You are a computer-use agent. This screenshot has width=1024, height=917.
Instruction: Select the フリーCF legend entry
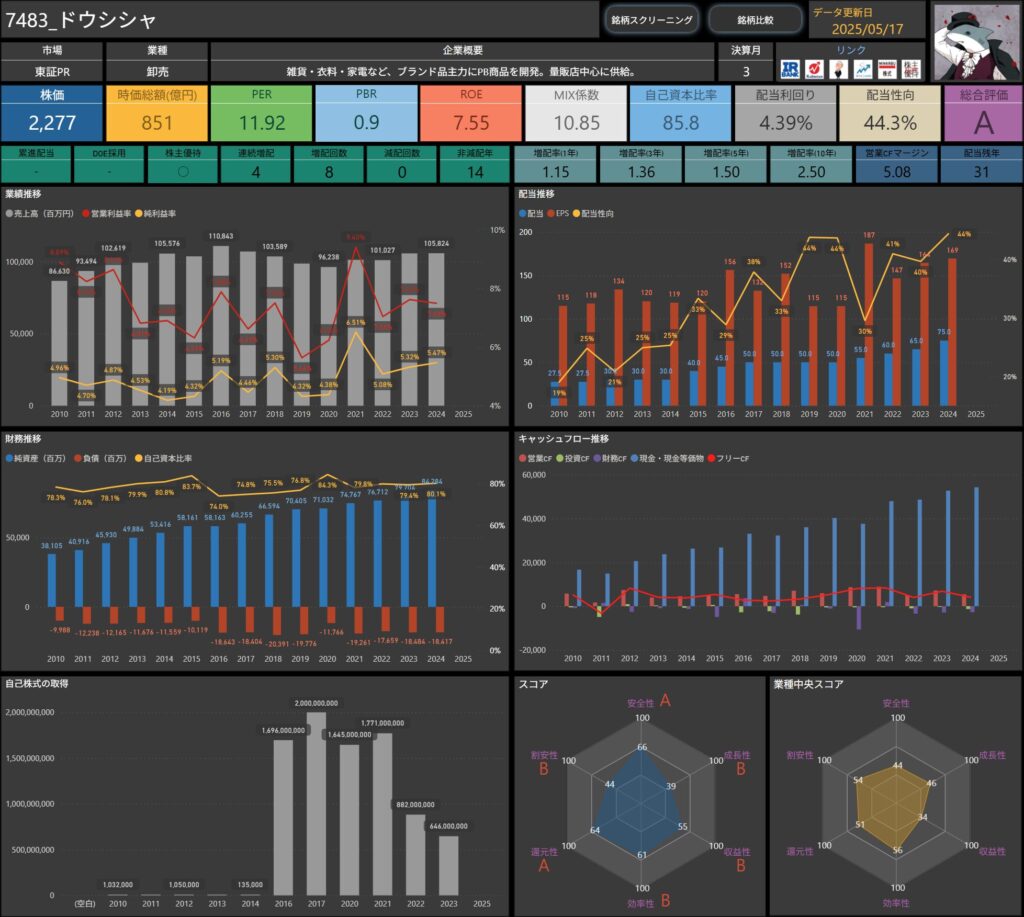728,458
